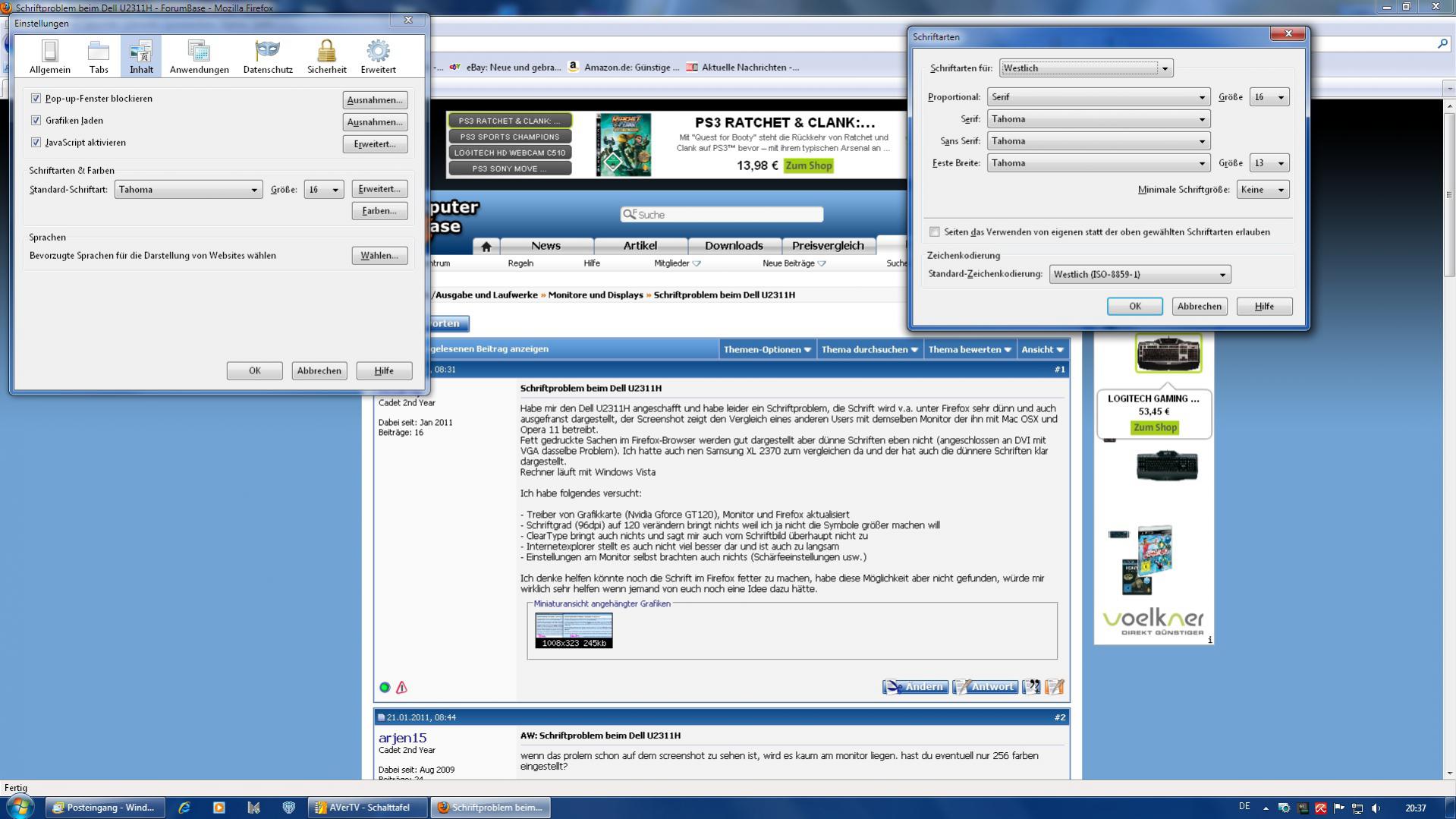Open the eBay bookmark
Screen dimensions: 1456x819
pyautogui.click(x=505, y=67)
